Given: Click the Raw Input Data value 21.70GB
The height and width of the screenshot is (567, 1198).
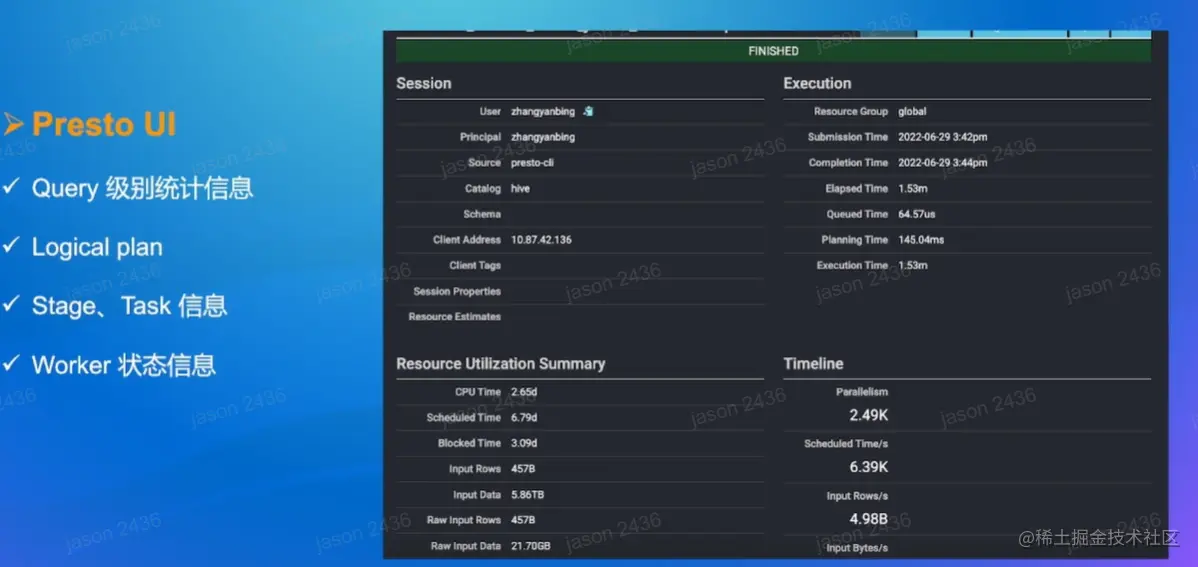Looking at the screenshot, I should tap(530, 546).
